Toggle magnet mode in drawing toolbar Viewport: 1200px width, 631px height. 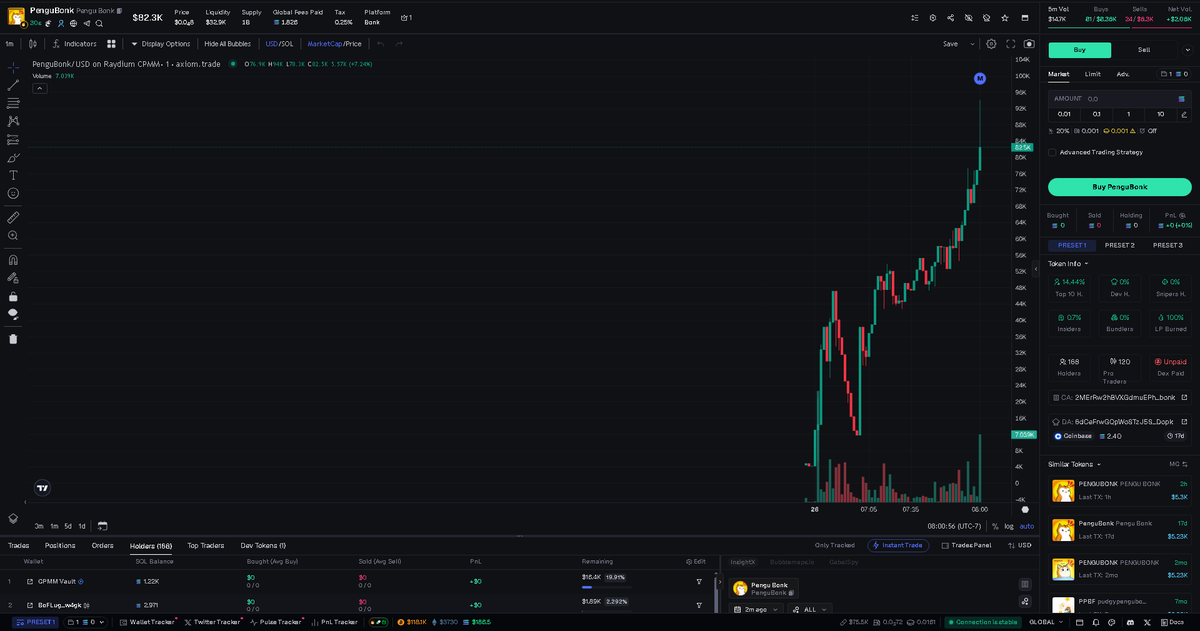click(x=13, y=260)
